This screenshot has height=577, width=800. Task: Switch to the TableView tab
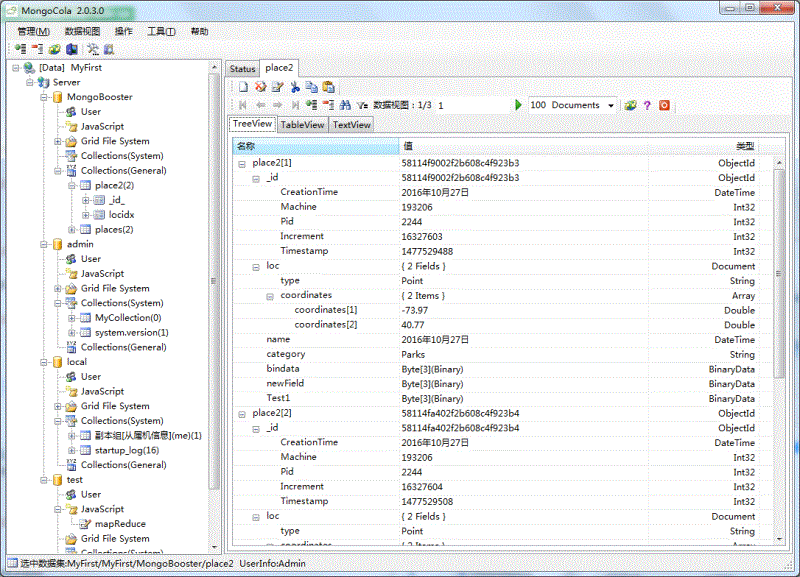[302, 124]
